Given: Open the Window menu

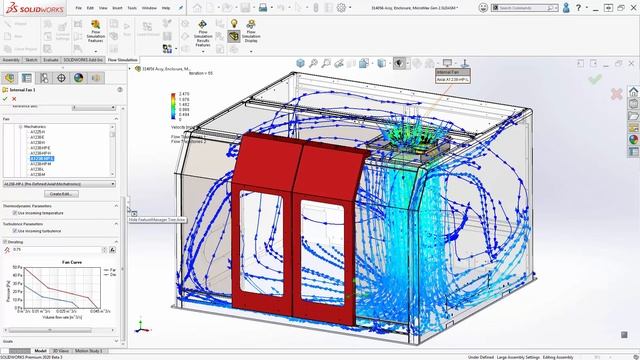Looking at the screenshot, I should click(149, 8).
